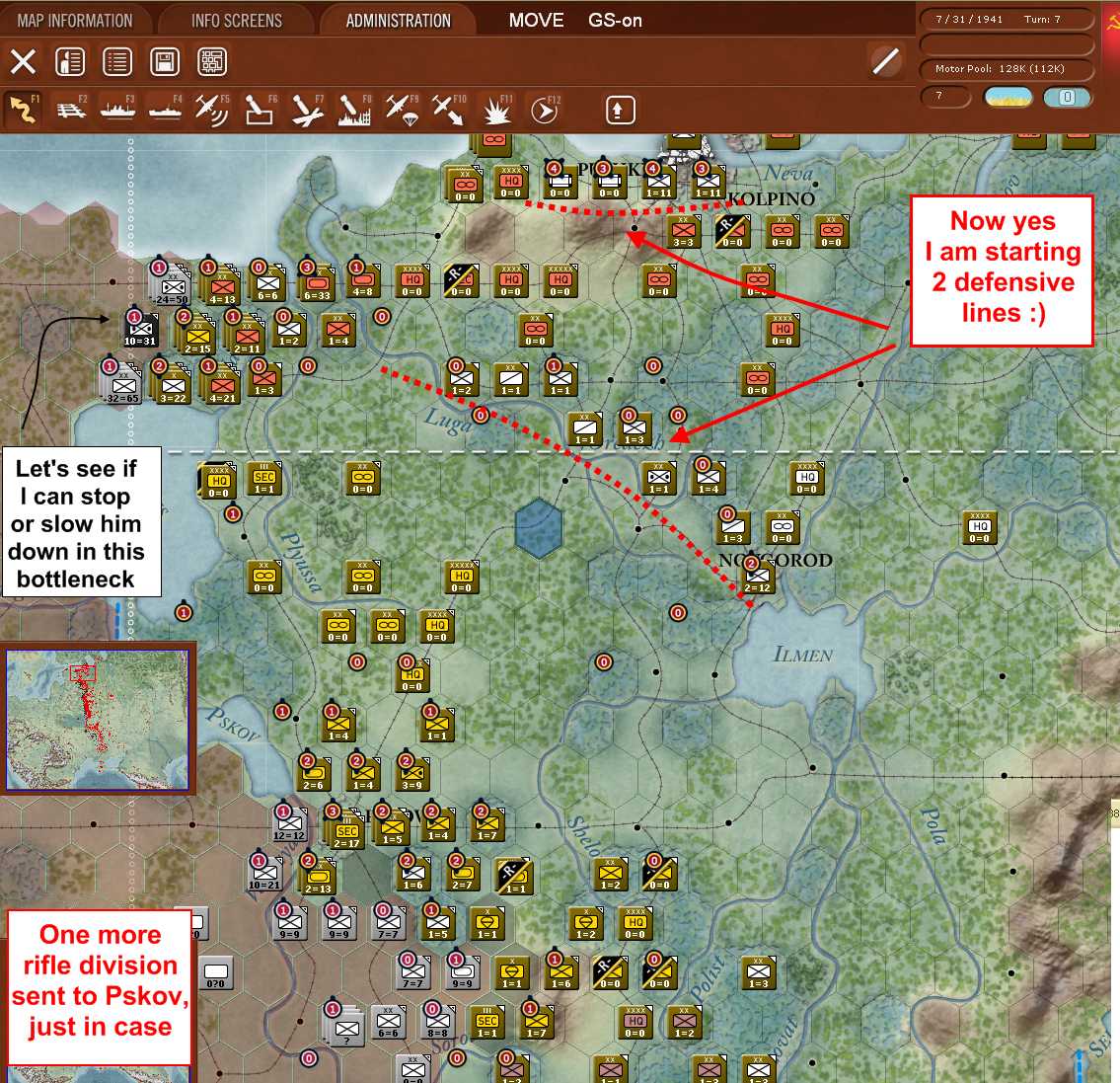
Task: Select the 12=12 unit counter
Action: pos(289,824)
